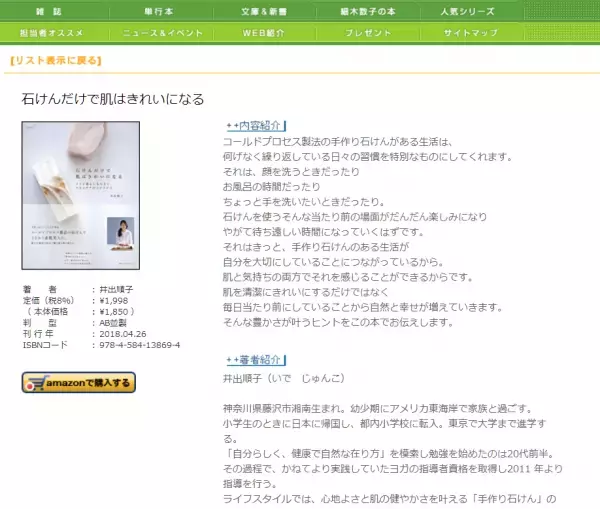Click 井出順子（いで じゅんこ） author name line
The image size is (600, 509).
click(284, 378)
